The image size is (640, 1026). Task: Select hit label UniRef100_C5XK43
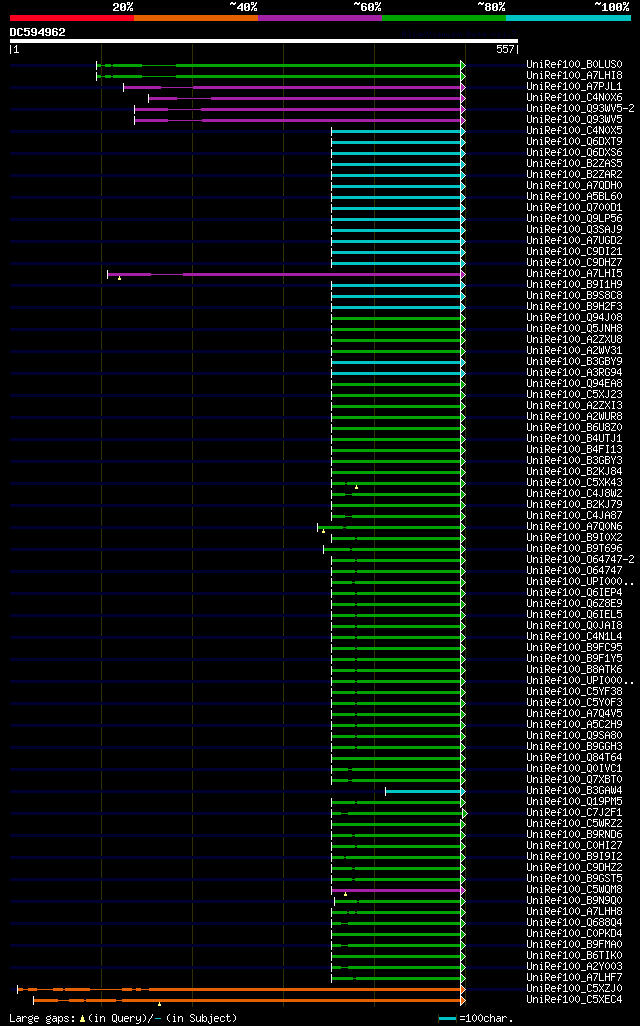(x=575, y=483)
